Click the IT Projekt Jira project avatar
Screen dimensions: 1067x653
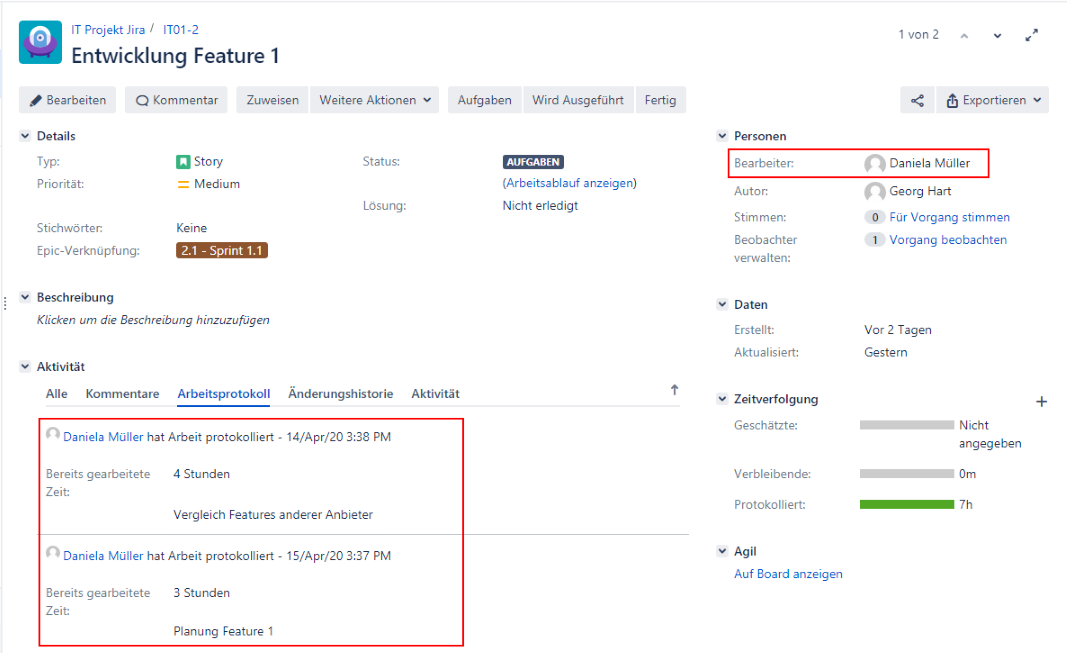point(40,44)
